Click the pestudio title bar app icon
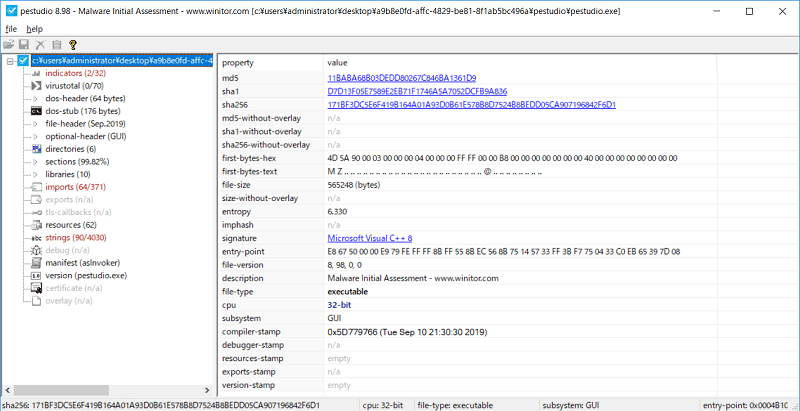The image size is (800, 411). point(14,11)
